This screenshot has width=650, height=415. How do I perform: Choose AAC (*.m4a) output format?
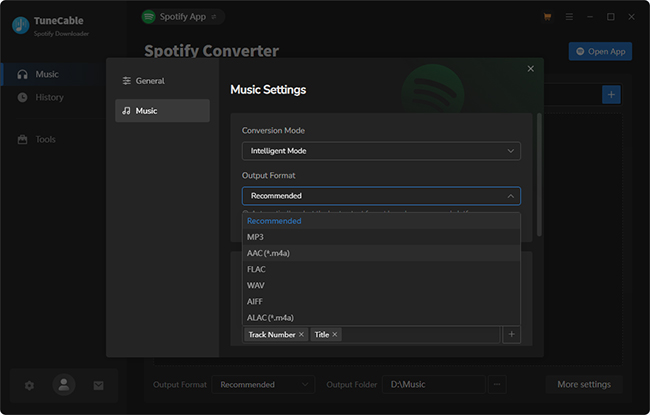[381, 253]
